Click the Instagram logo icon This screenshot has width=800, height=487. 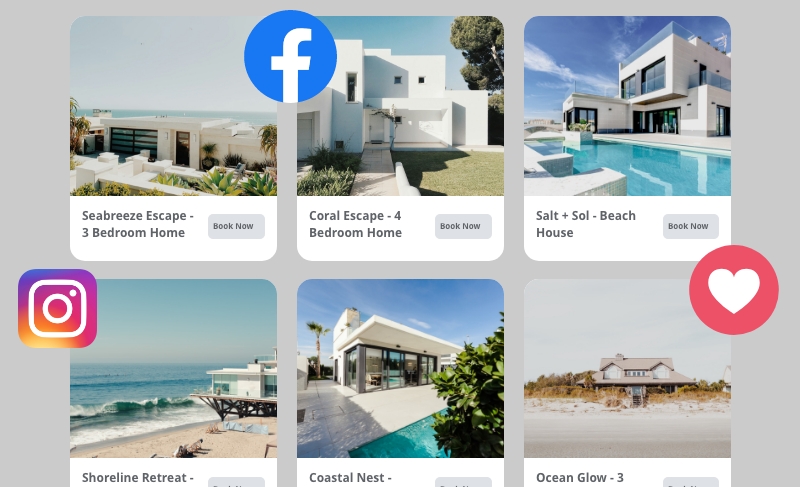pos(58,309)
